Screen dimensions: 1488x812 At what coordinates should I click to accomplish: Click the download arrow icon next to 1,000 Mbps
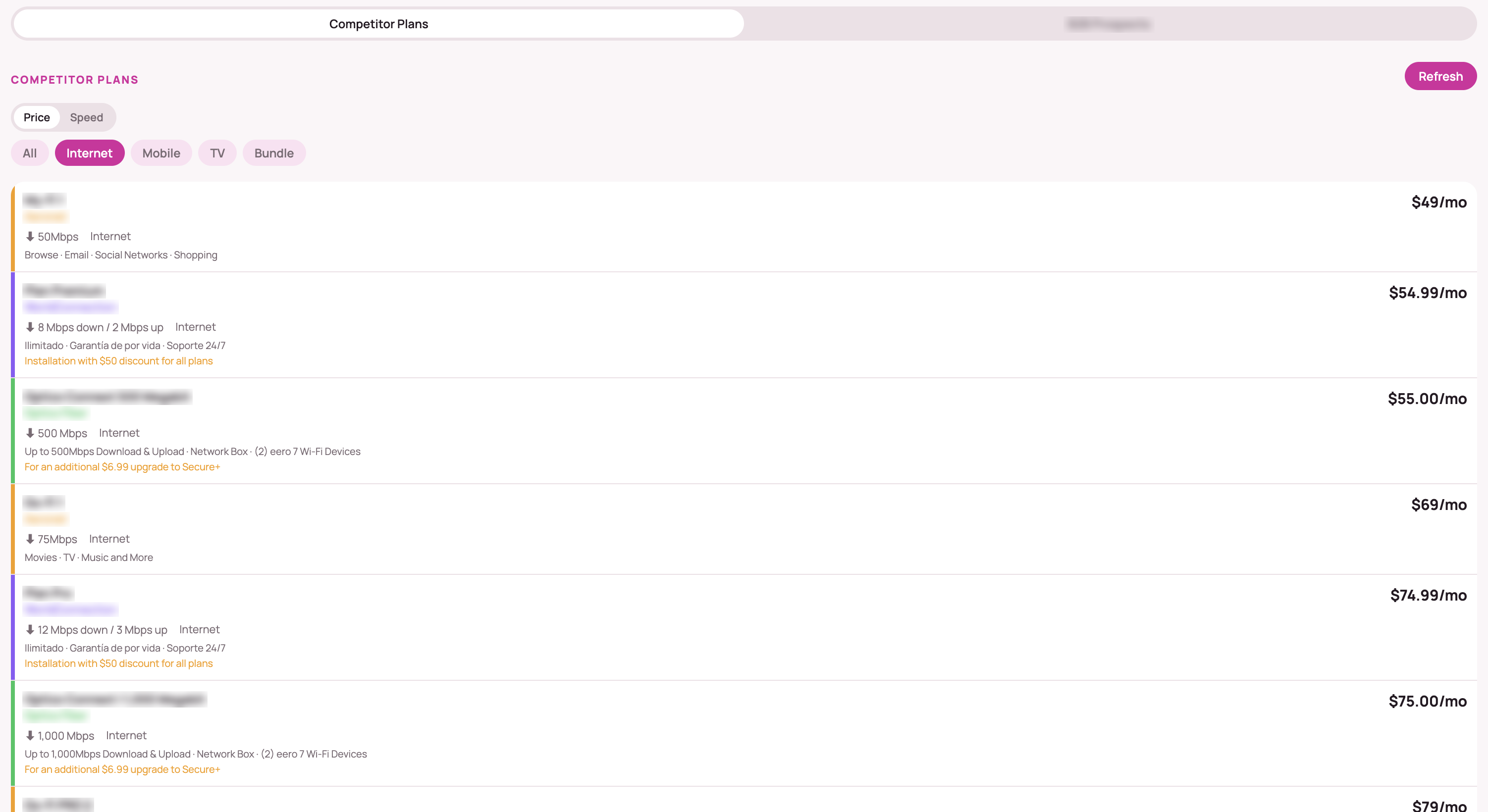click(30, 735)
